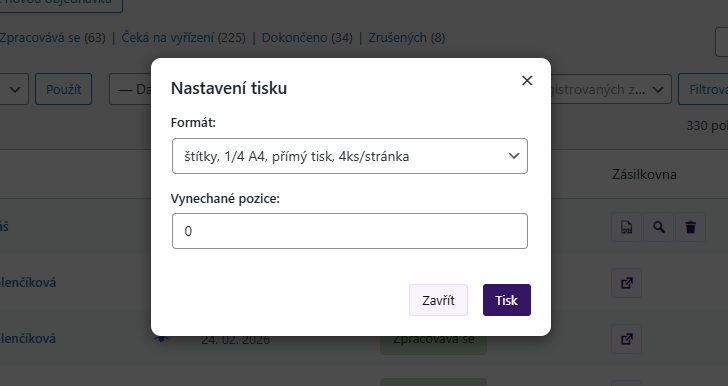Filter orders by Dokončeno (34)
Screen dimensions: 728x386
[x=307, y=38]
